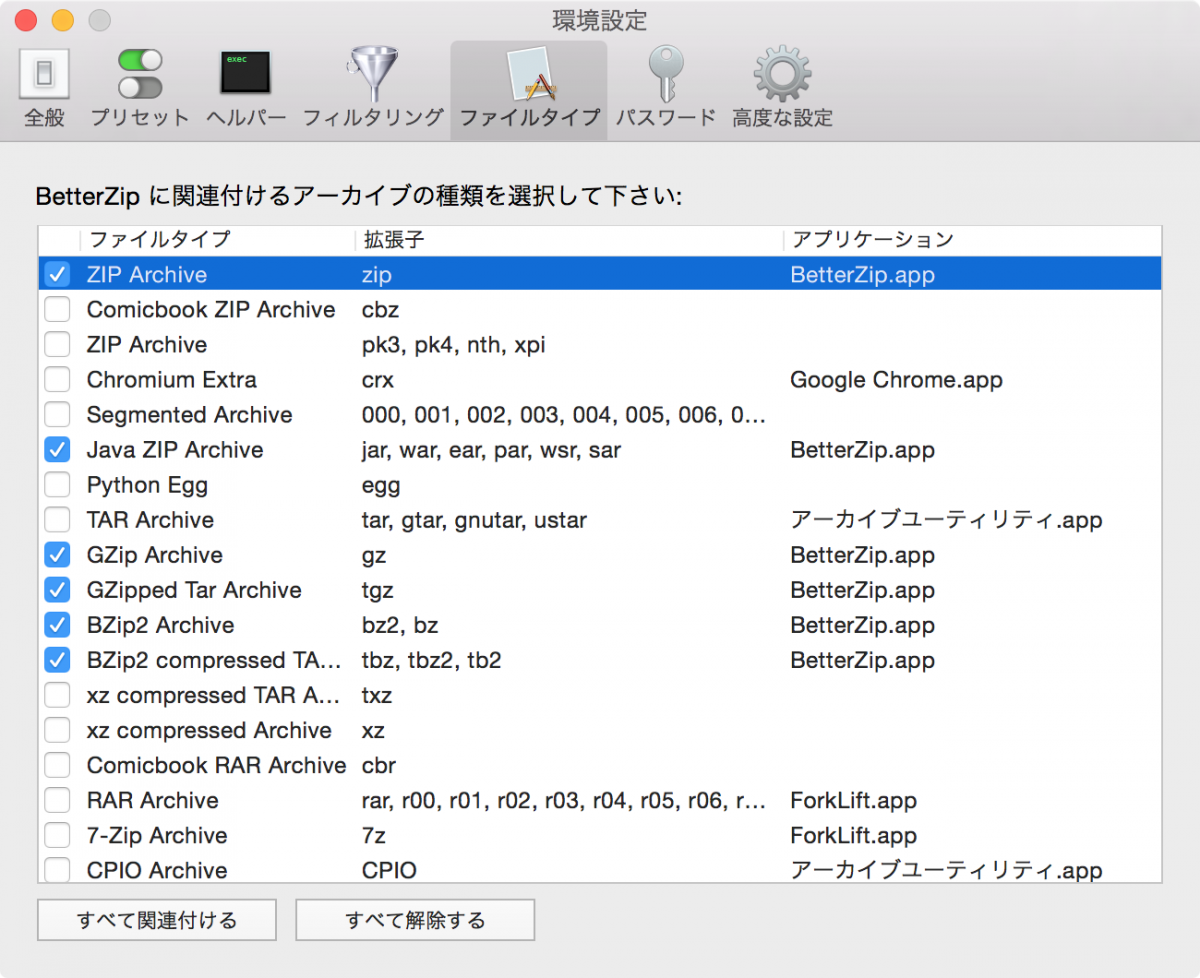Check the 7-Zip Archive checkbox
1200x978 pixels.
57,835
